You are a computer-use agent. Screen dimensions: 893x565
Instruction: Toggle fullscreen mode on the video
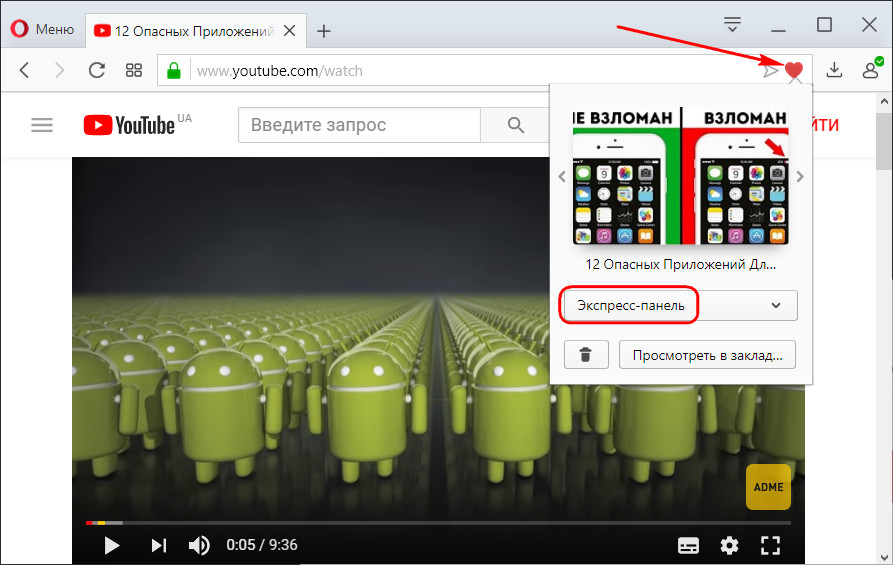tap(769, 545)
